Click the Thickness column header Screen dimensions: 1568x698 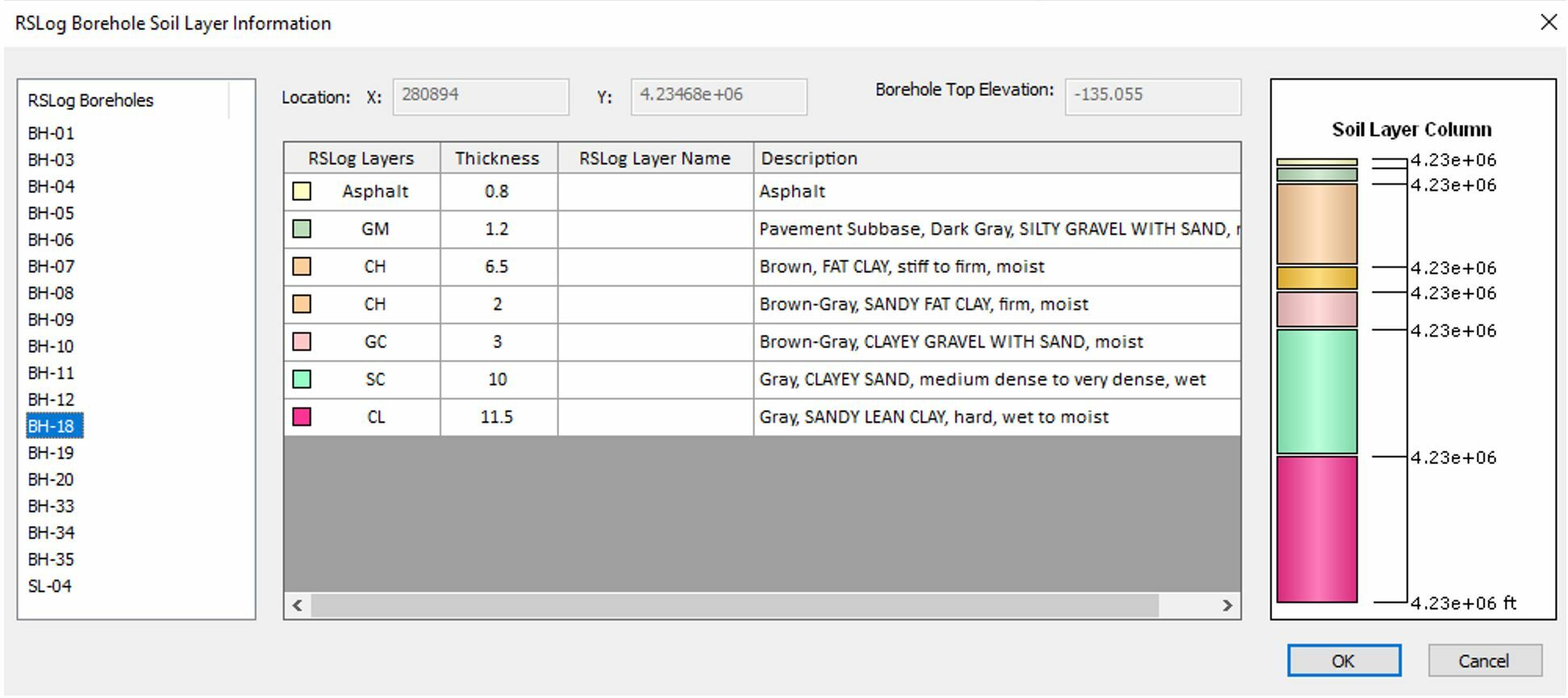498,158
